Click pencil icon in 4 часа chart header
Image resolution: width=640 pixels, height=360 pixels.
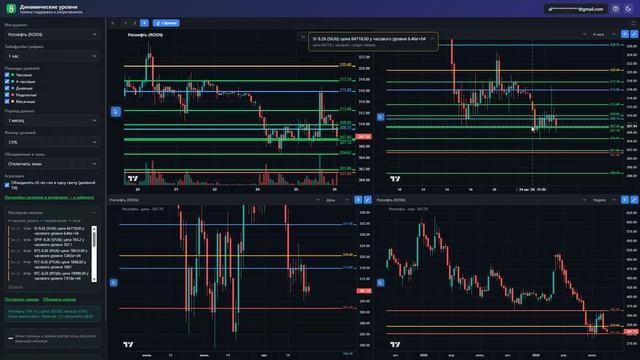[x=634, y=34]
